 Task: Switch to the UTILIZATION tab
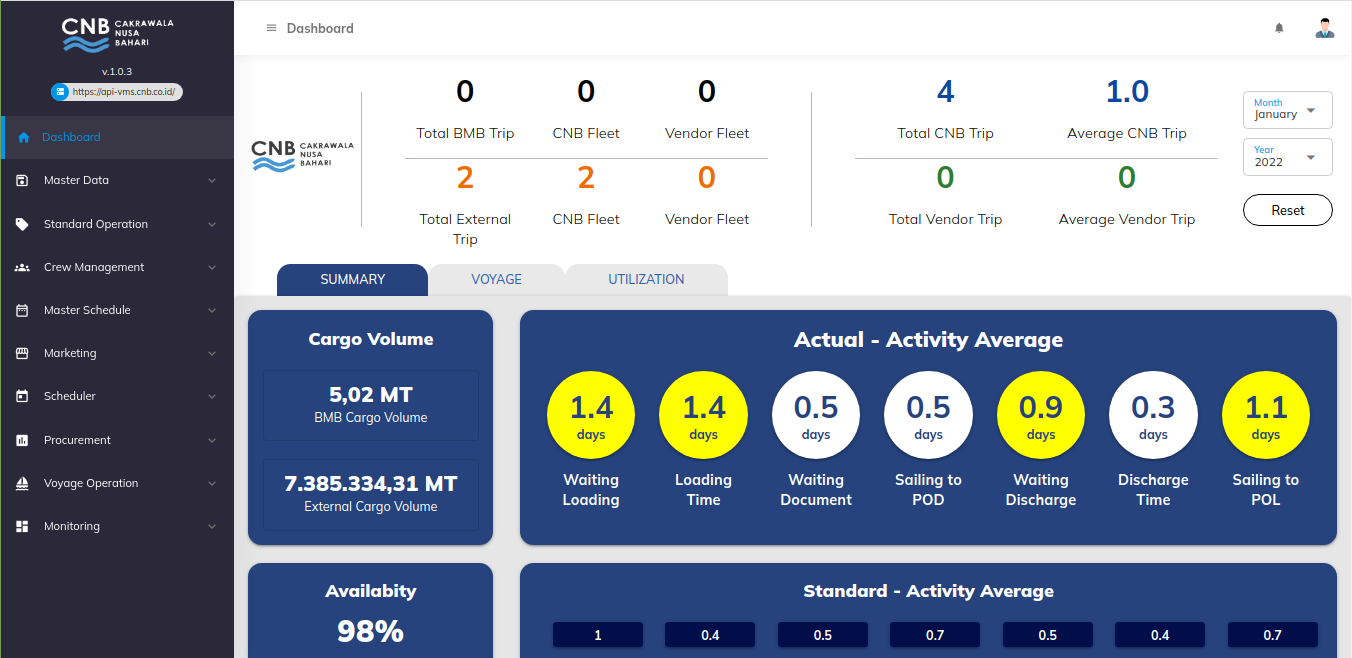tap(646, 280)
